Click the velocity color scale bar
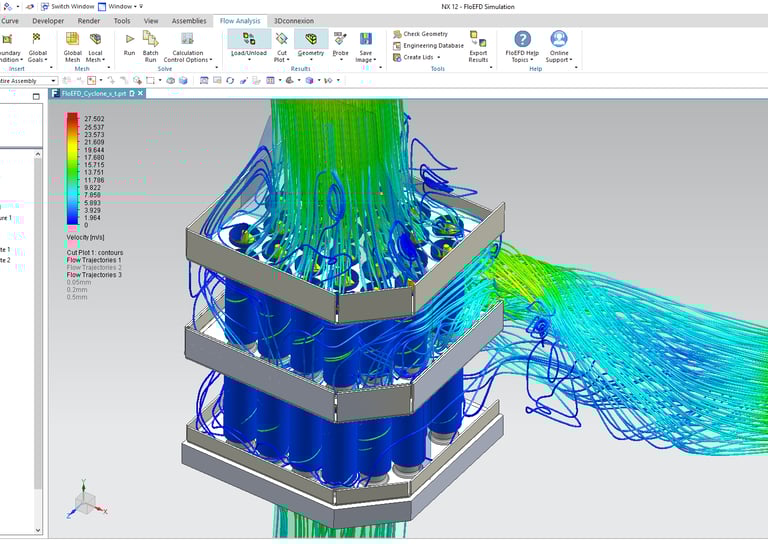Viewport: 768px width, 550px height. point(72,169)
